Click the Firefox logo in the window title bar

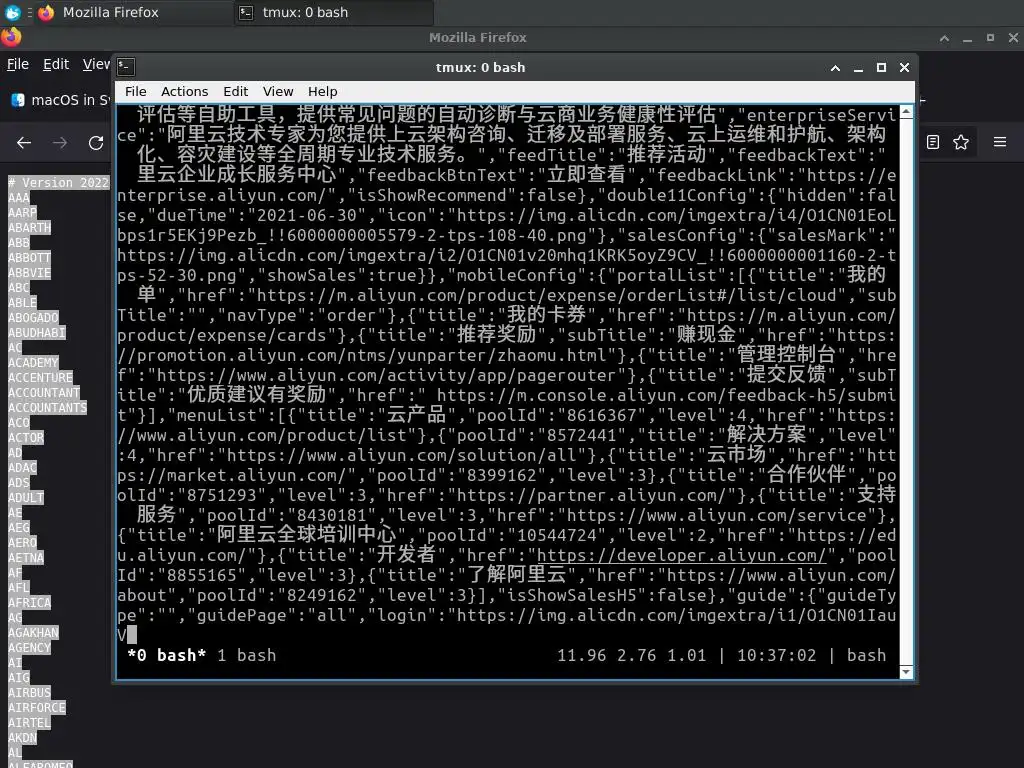11,37
